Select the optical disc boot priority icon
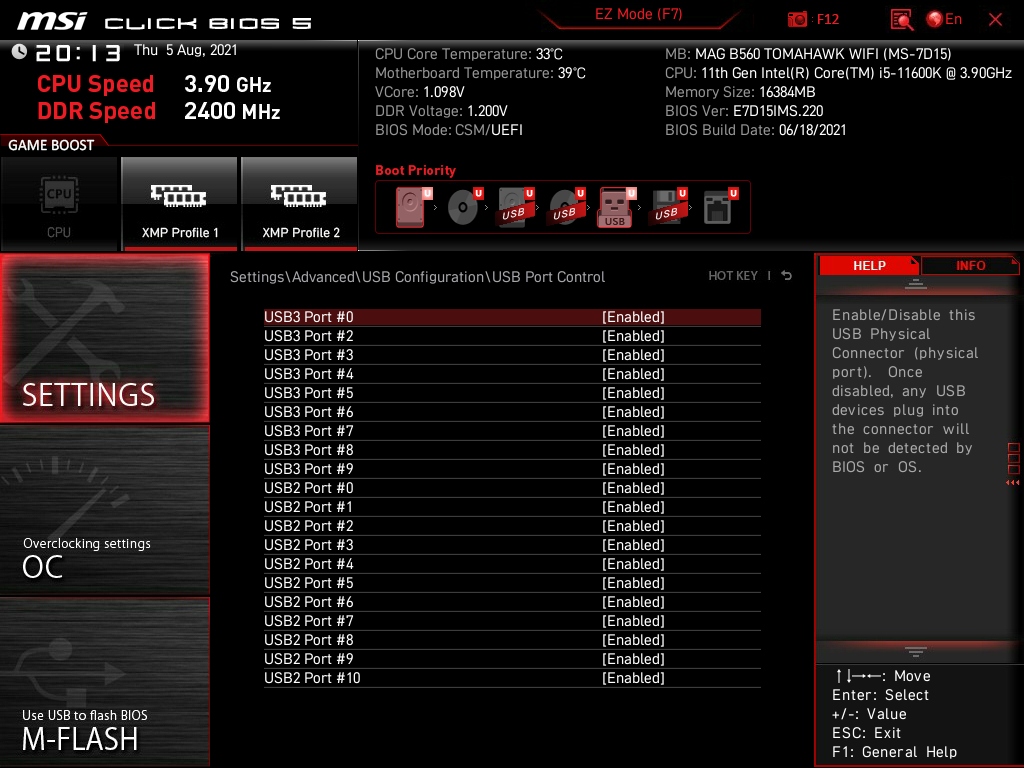 pos(464,207)
